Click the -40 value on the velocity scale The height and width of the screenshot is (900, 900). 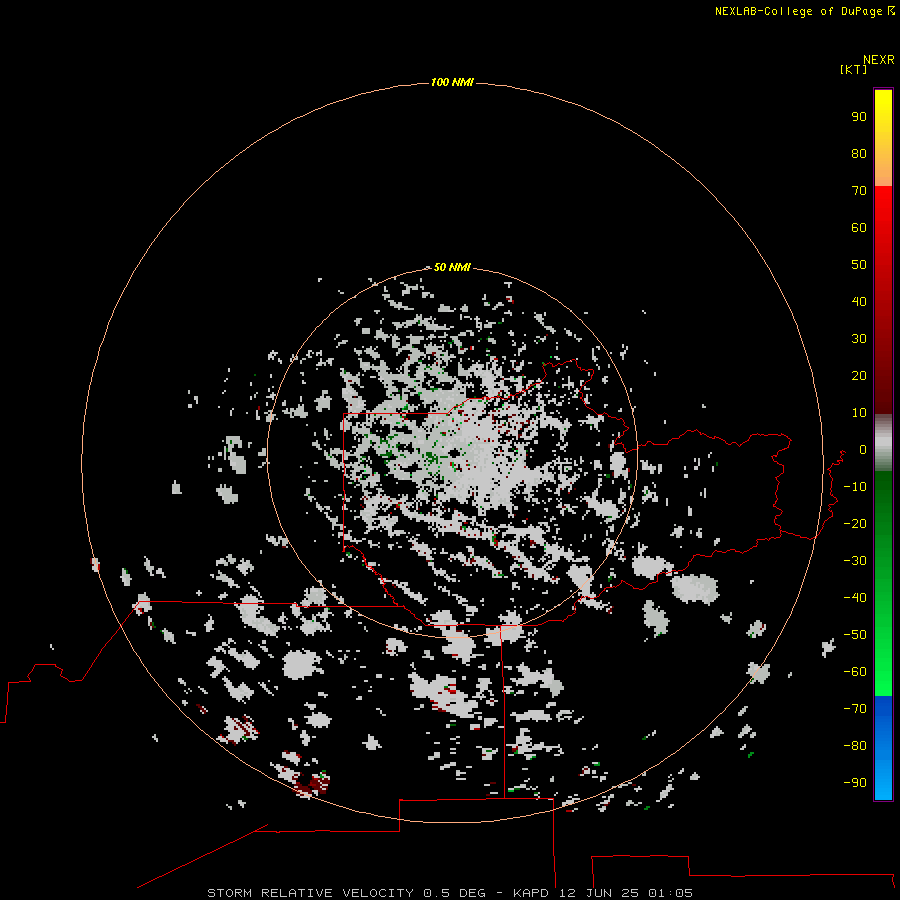point(855,598)
